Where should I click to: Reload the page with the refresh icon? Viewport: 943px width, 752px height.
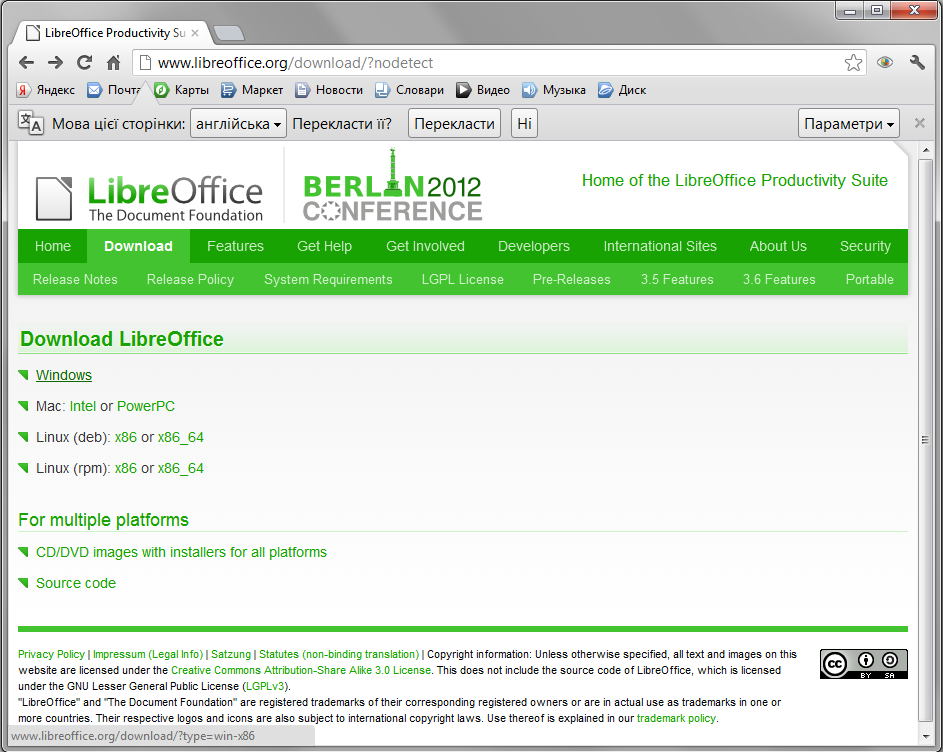click(84, 63)
